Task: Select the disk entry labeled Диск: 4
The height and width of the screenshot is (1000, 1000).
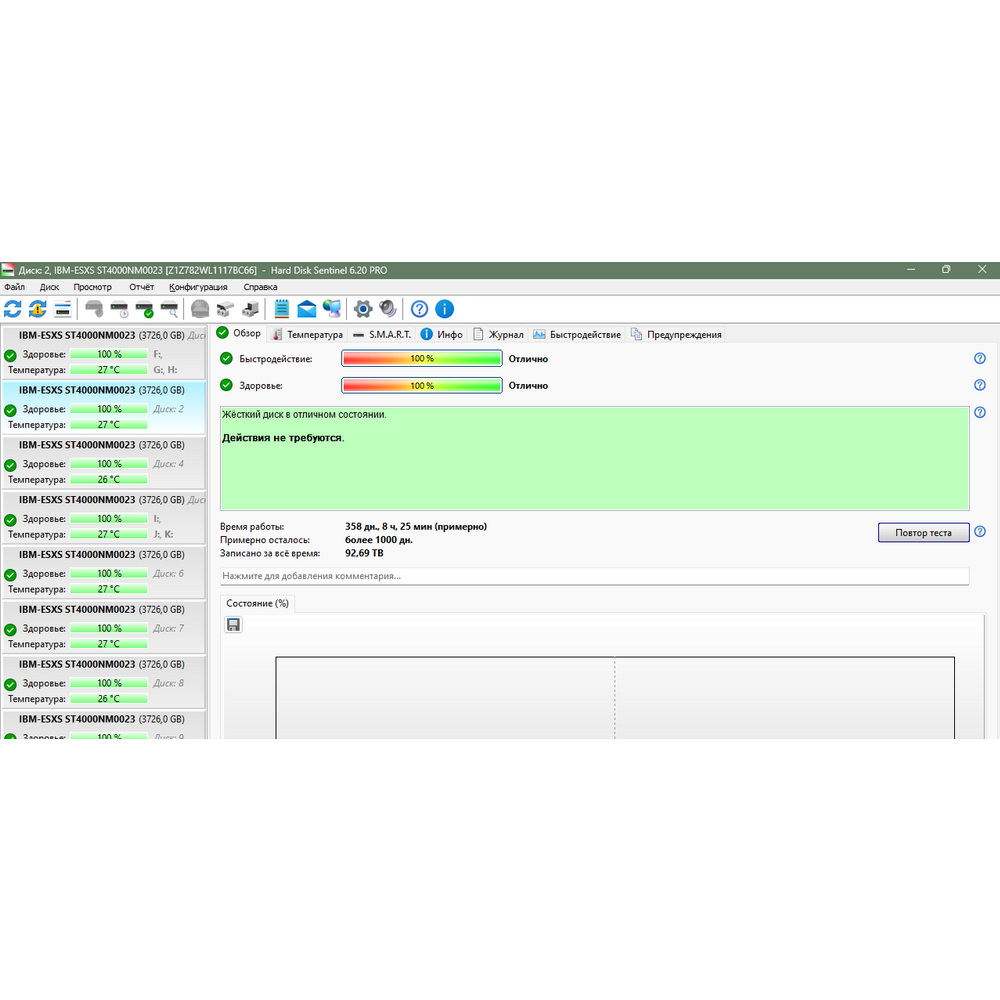Action: point(103,462)
